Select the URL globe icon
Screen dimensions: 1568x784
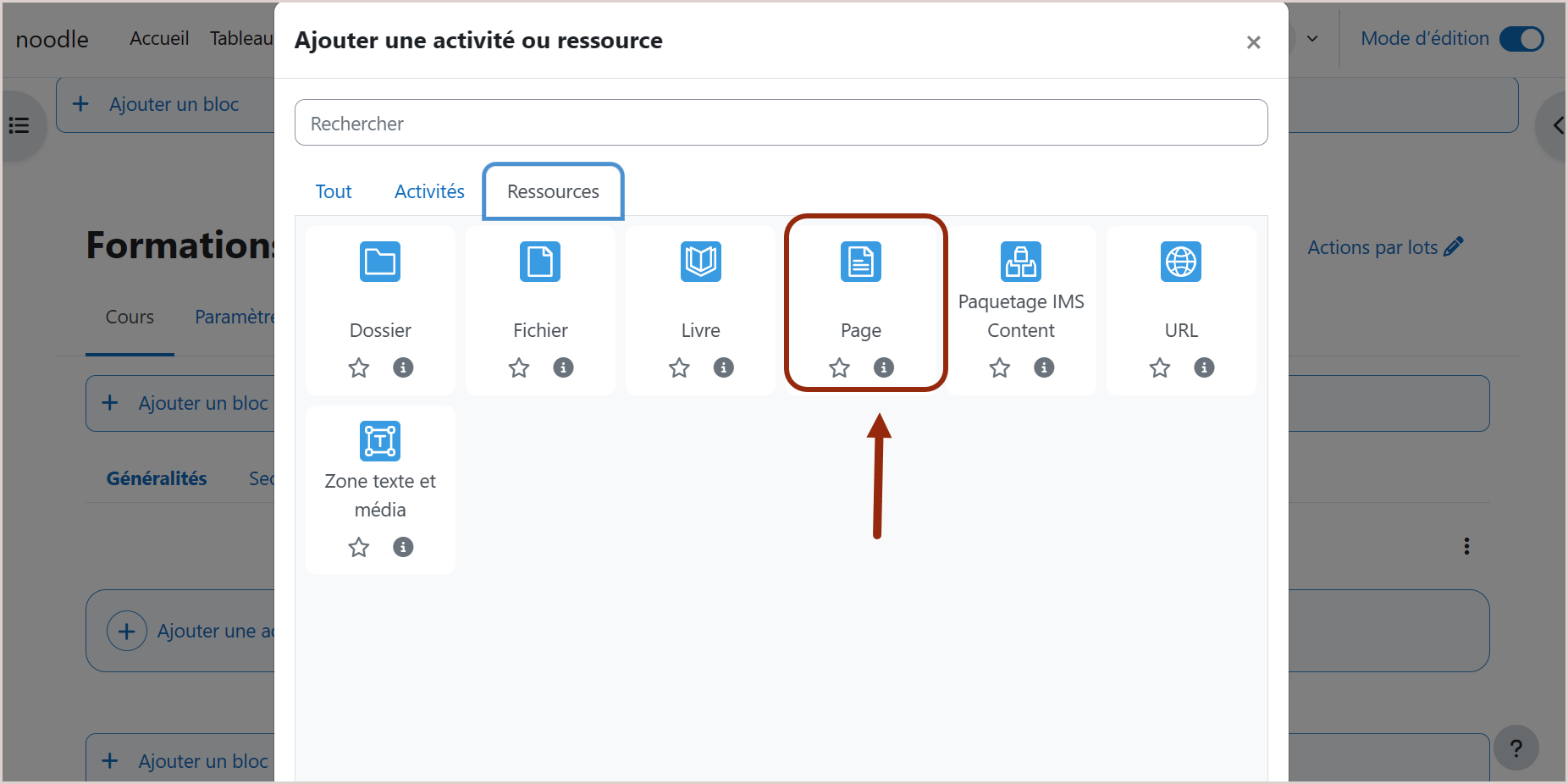[1181, 262]
